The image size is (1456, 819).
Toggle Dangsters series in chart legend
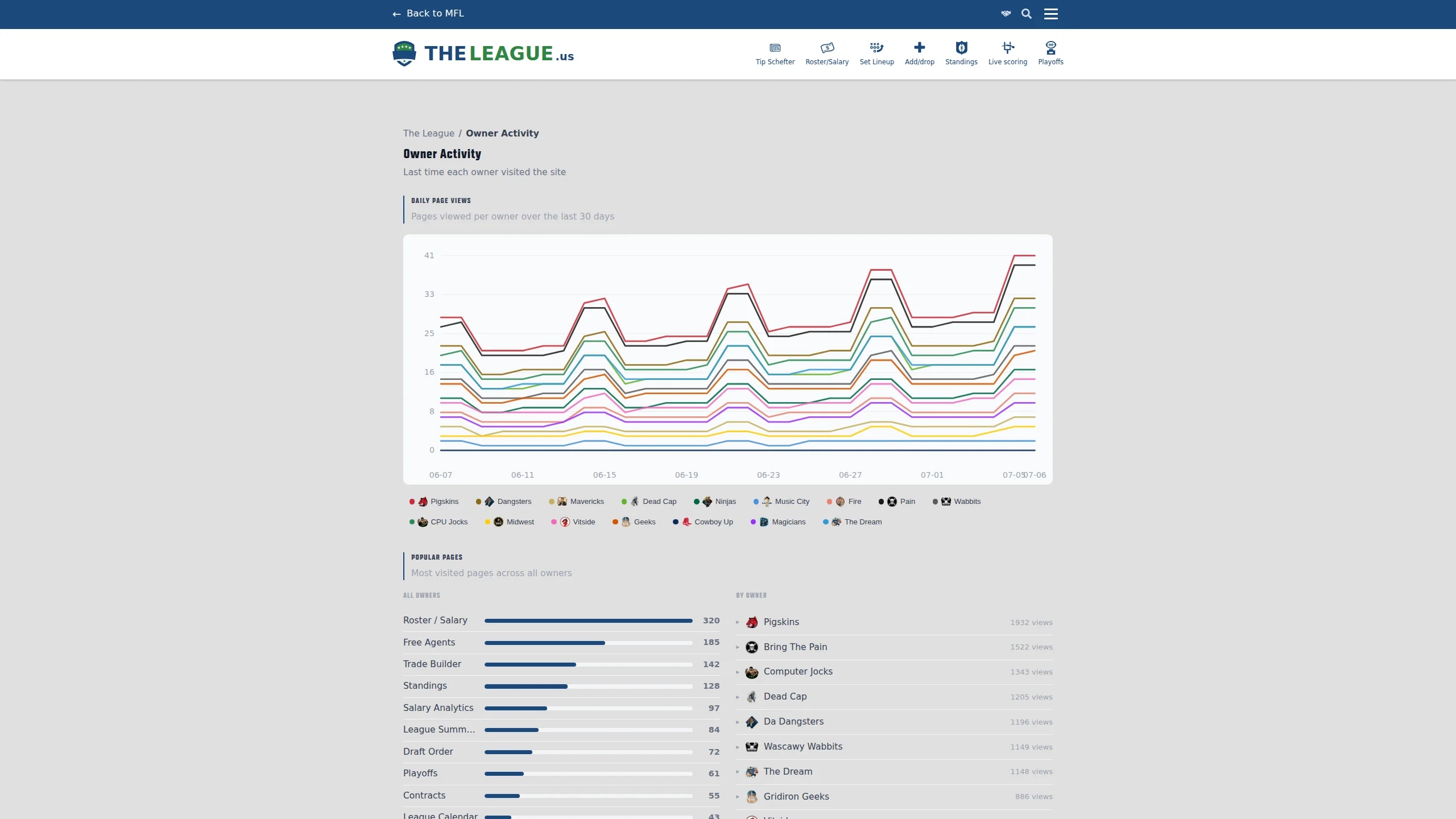point(504,502)
